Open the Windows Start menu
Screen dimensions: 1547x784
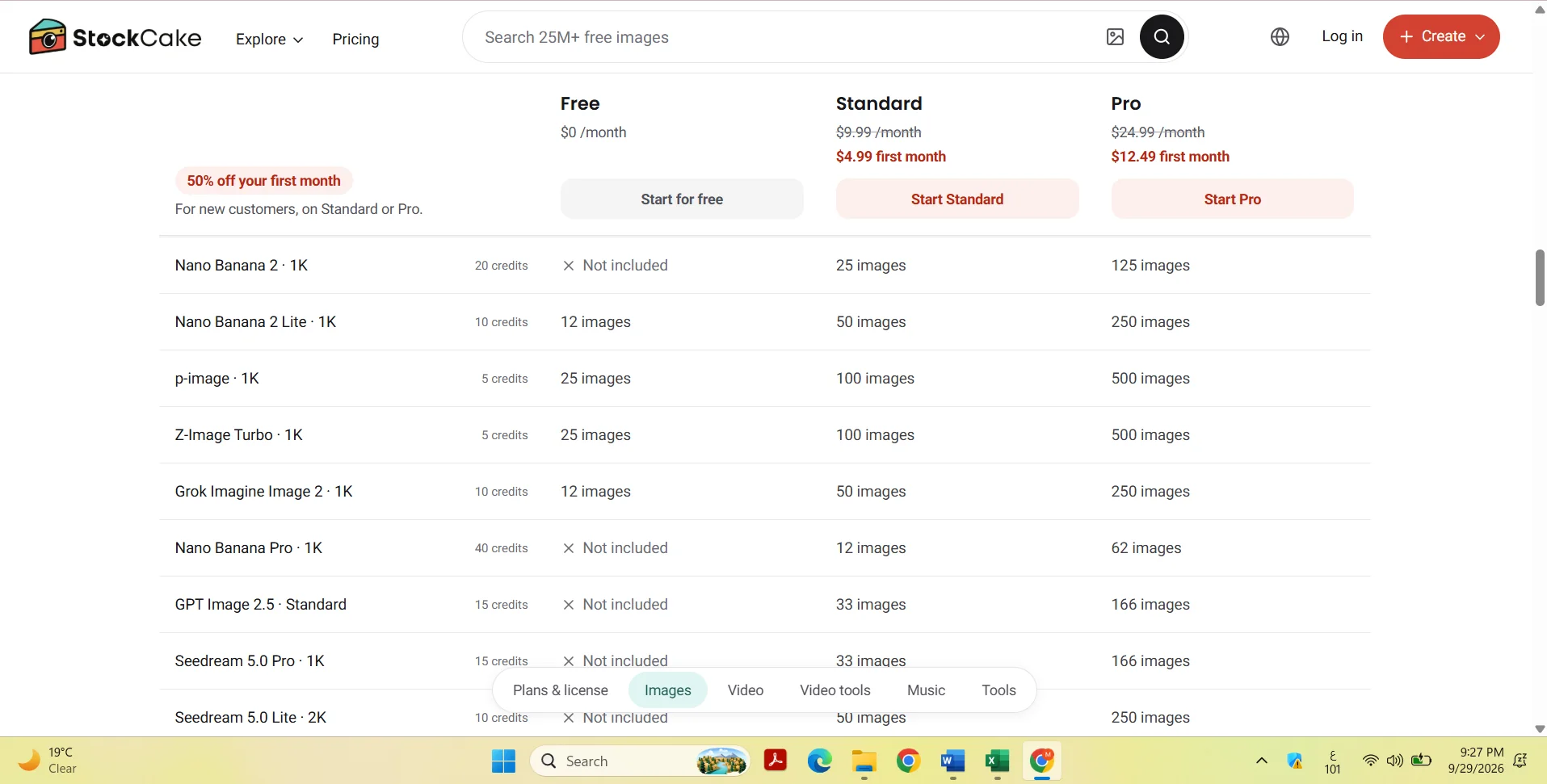(503, 761)
